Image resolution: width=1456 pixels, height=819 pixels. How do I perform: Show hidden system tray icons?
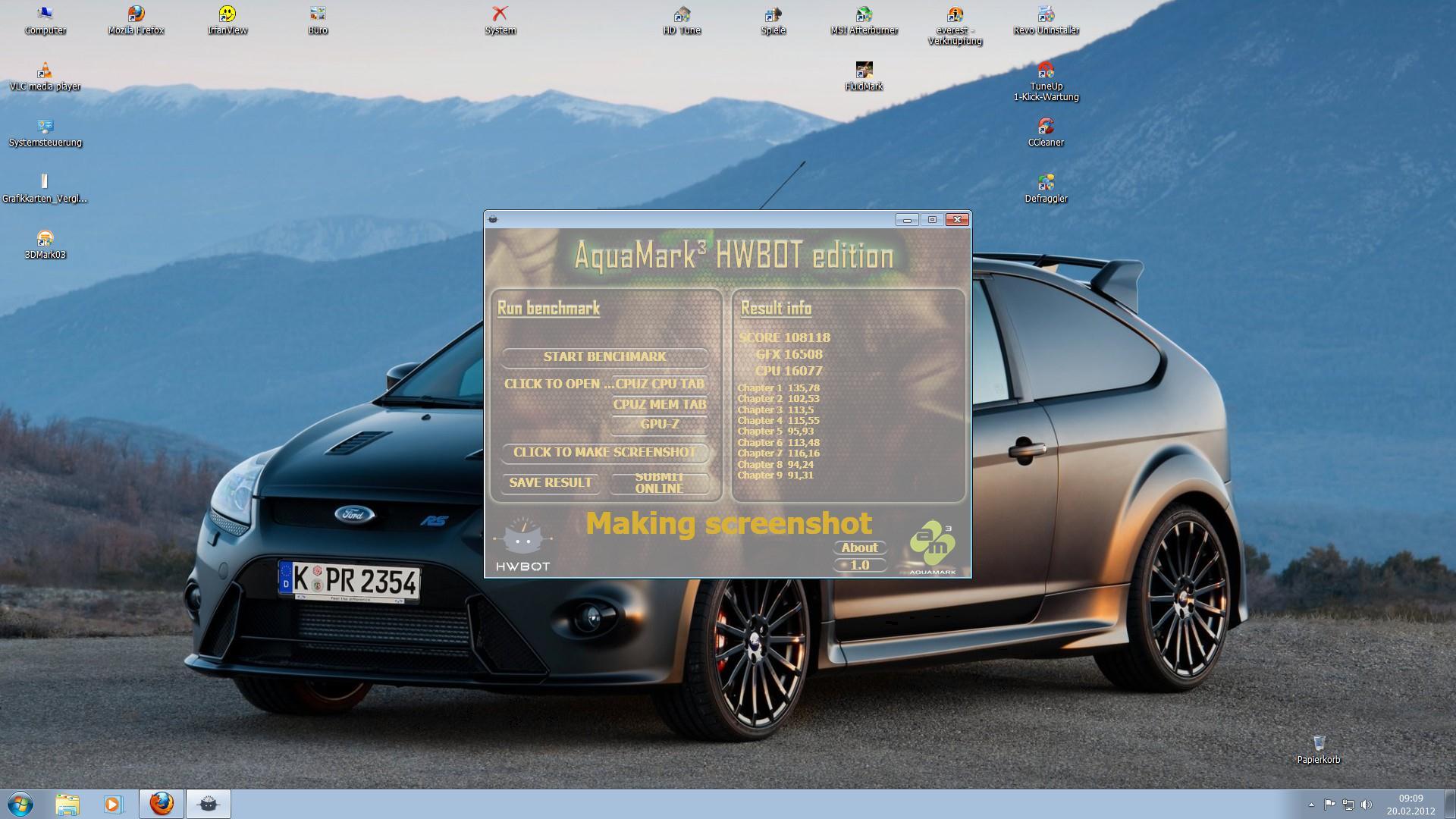(x=1311, y=805)
